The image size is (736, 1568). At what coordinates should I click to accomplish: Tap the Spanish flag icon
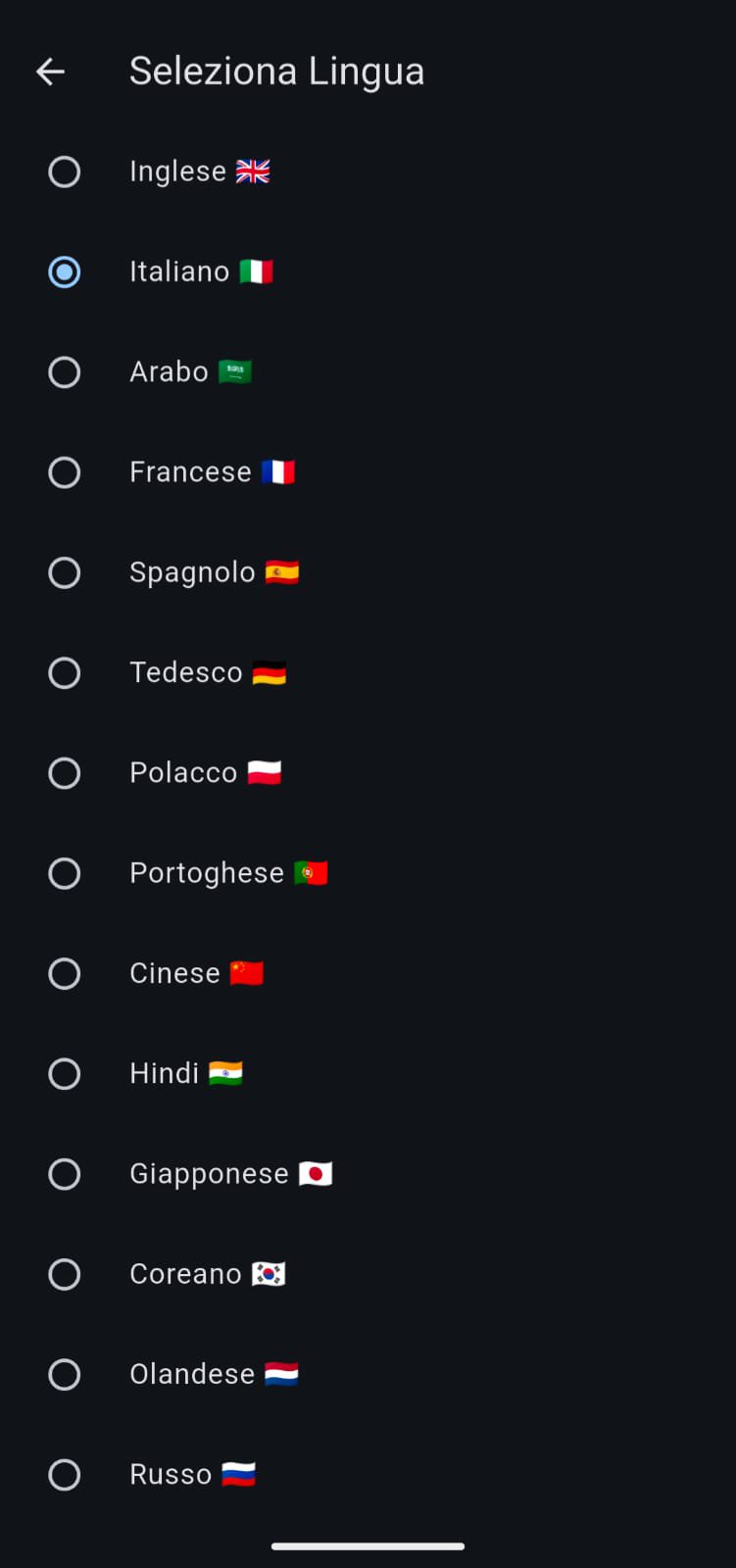point(282,572)
